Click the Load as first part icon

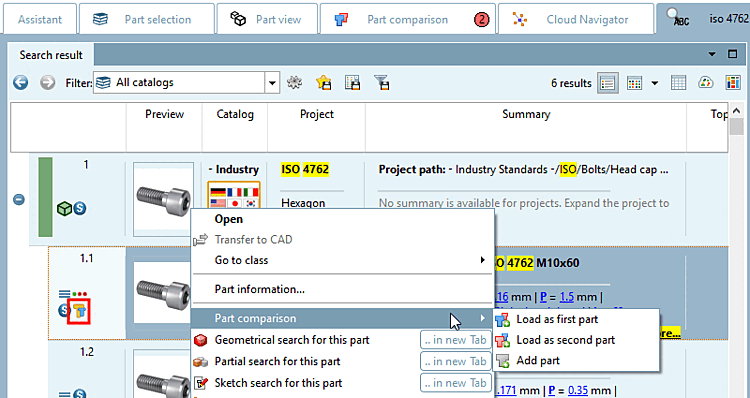click(503, 320)
